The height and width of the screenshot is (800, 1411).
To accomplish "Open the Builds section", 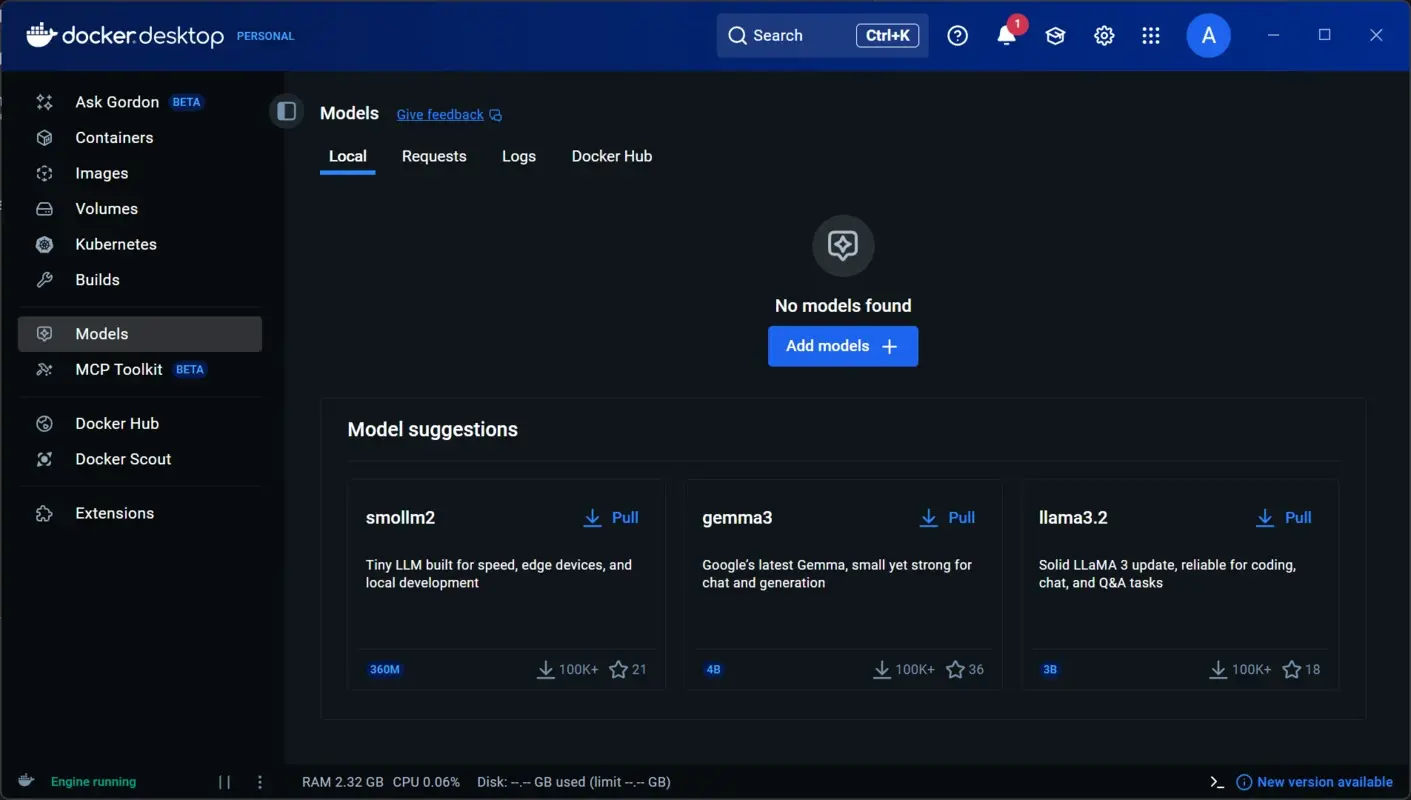I will pos(97,279).
